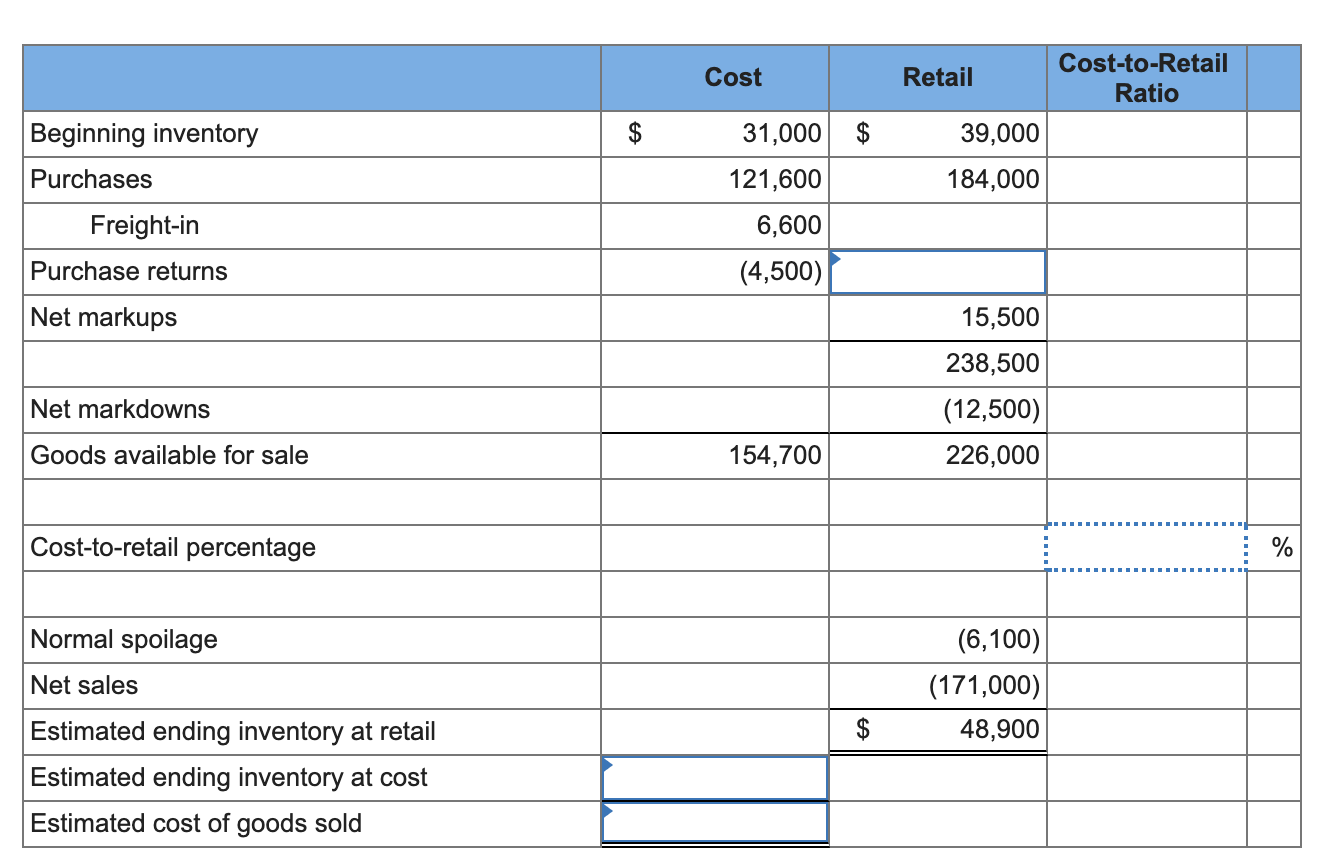The height and width of the screenshot is (866, 1332).
Task: Select the 48,900 ending inventory retail value
Action: [x=1000, y=730]
